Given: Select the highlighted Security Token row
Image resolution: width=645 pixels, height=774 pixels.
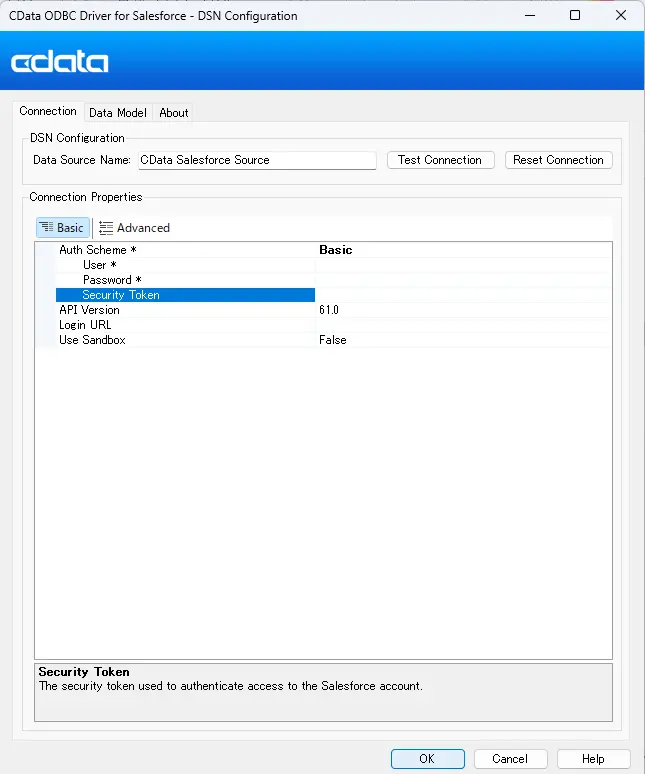Looking at the screenshot, I should (x=186, y=295).
